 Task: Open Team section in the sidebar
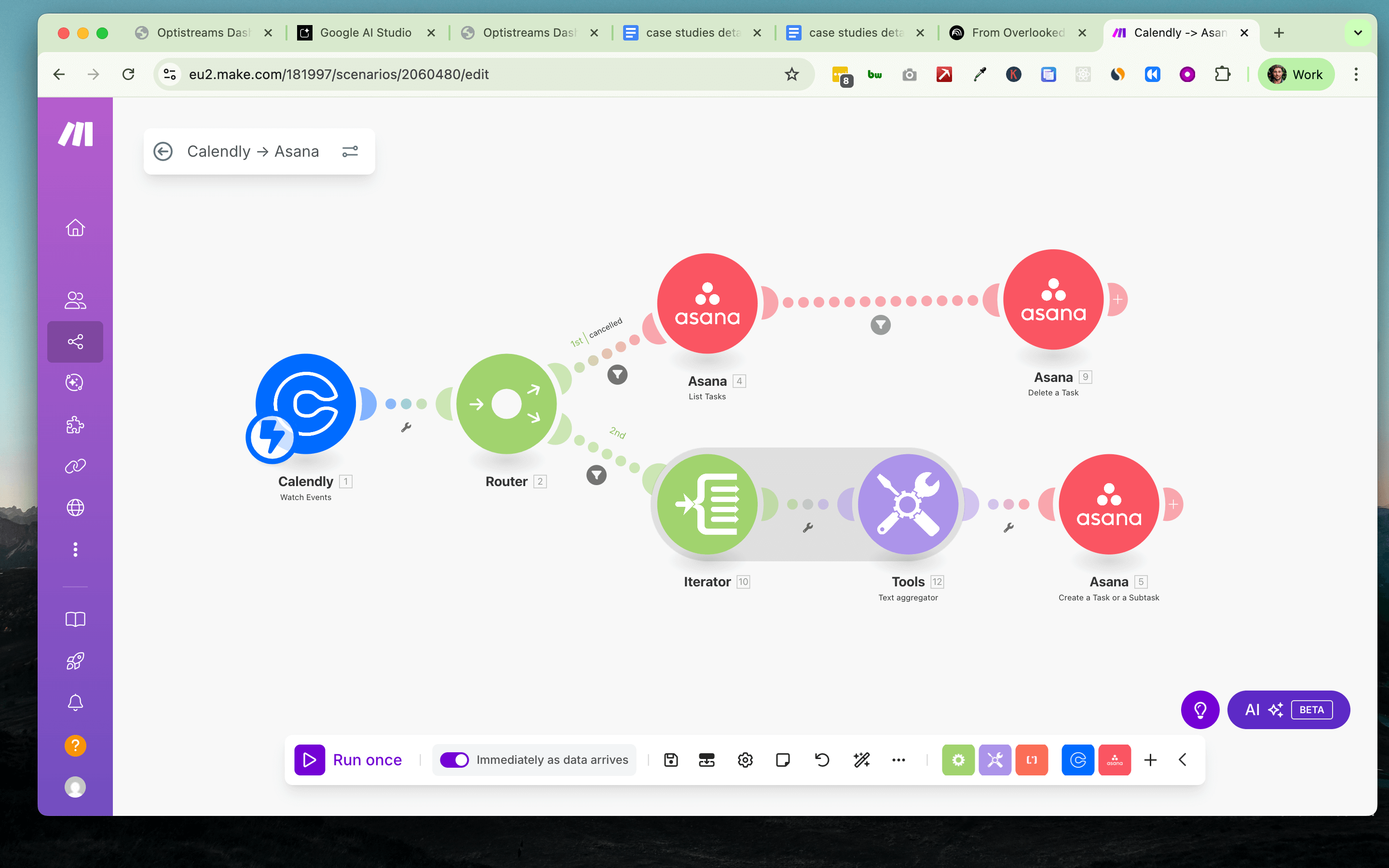(x=75, y=299)
